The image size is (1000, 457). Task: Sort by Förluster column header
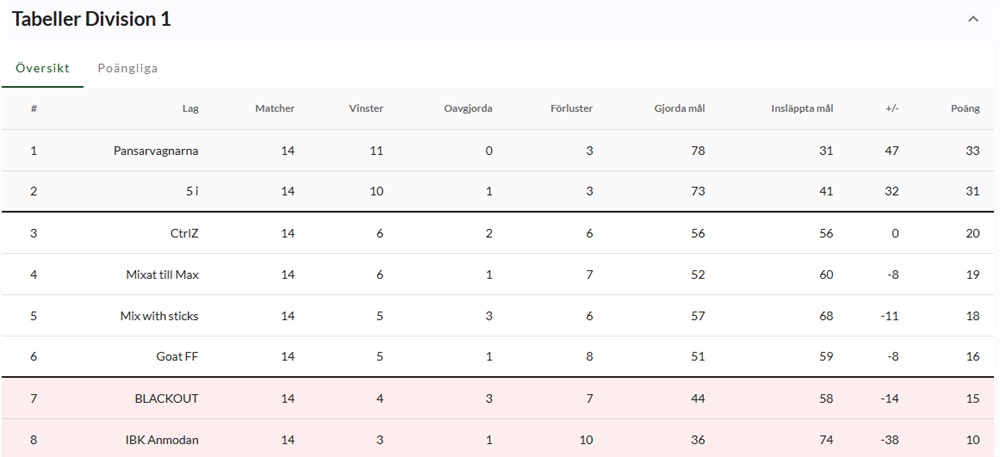click(x=571, y=109)
